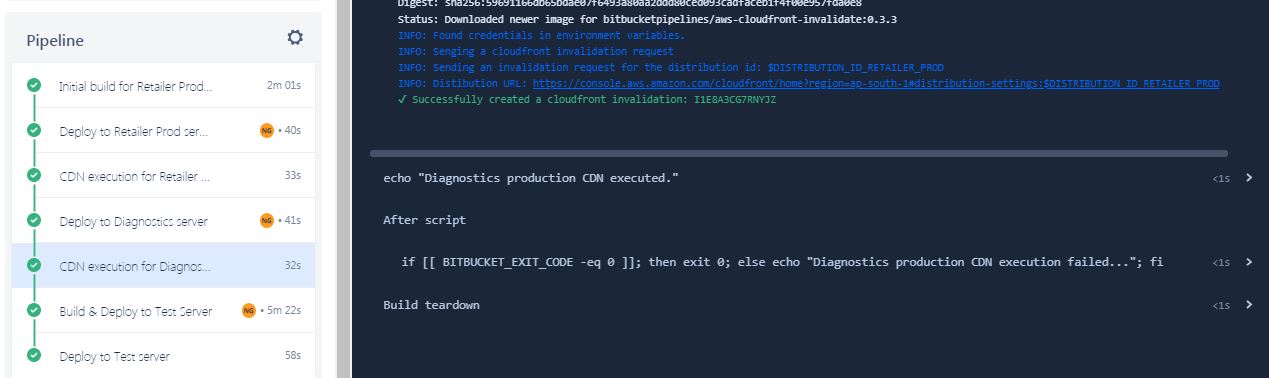Click green check beside Deploy to Test server
1269x378 pixels.
(x=34, y=355)
